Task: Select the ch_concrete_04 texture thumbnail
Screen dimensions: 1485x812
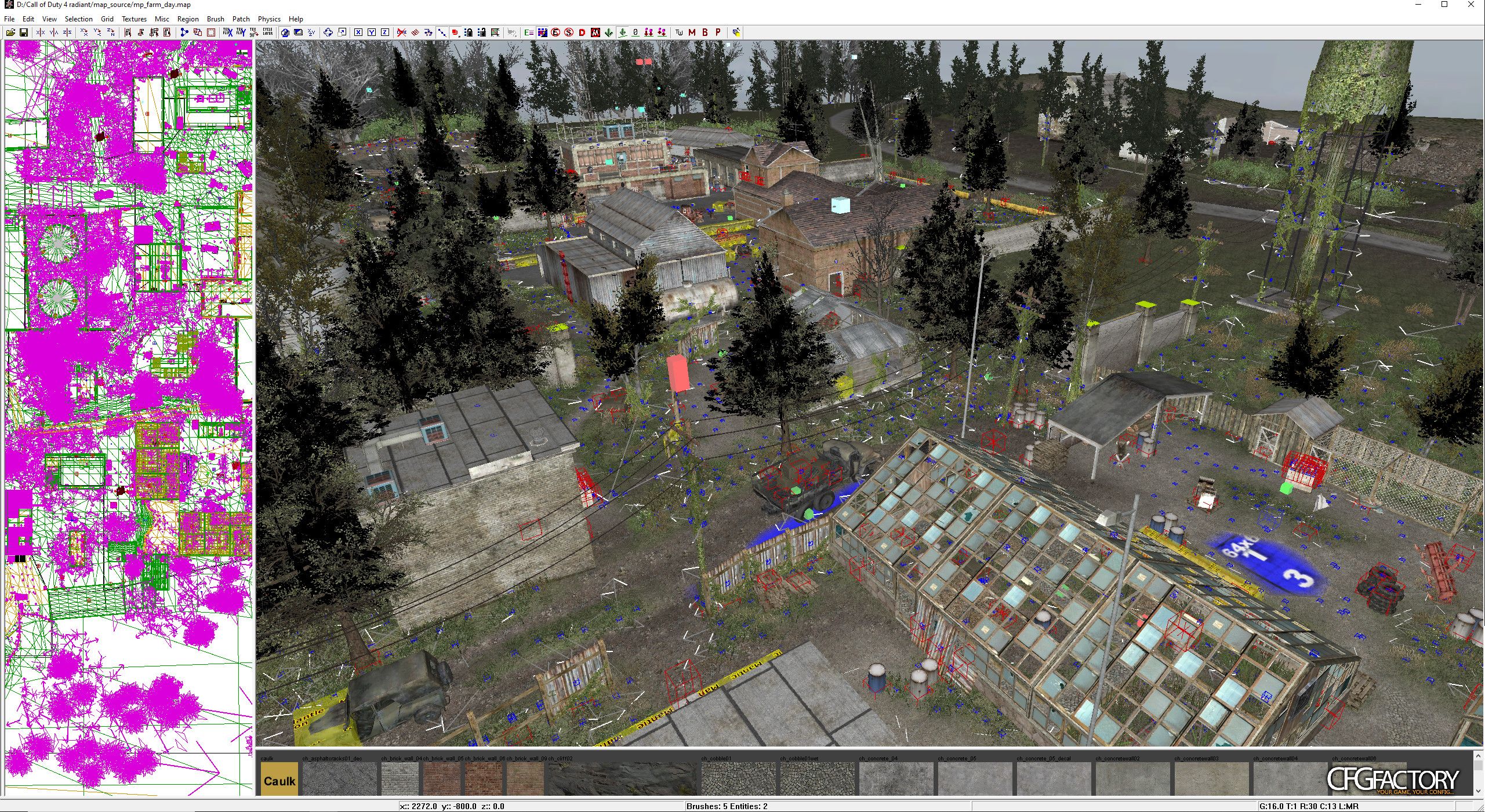Action: tap(896, 778)
